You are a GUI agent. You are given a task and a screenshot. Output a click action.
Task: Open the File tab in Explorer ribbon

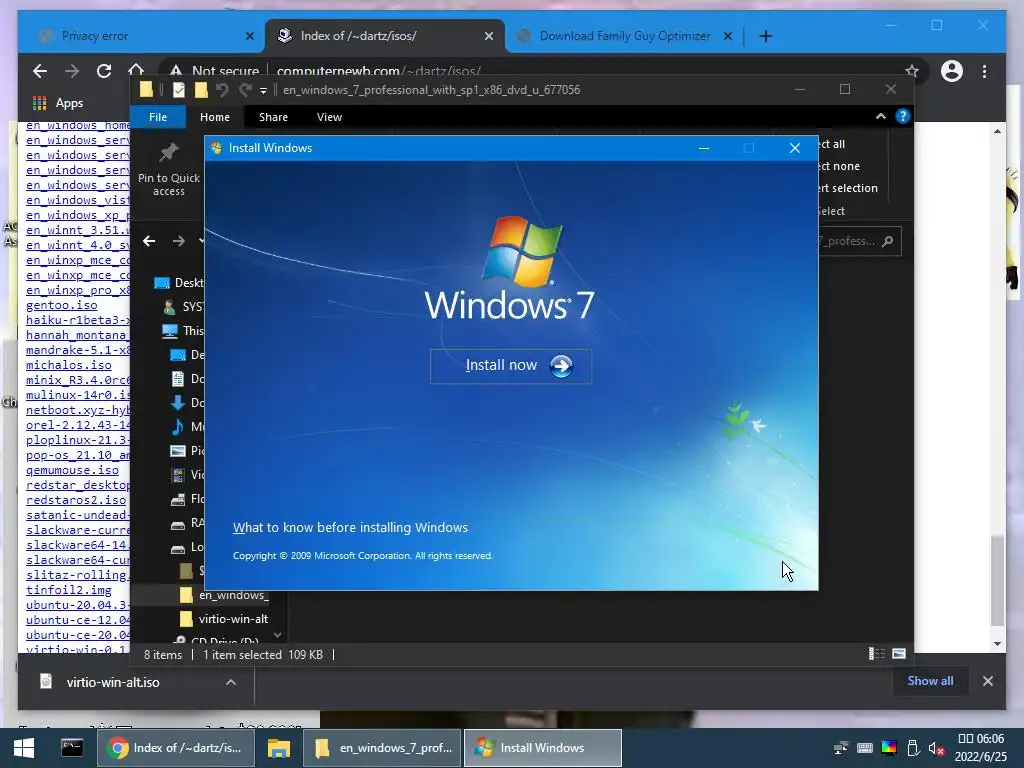[158, 117]
